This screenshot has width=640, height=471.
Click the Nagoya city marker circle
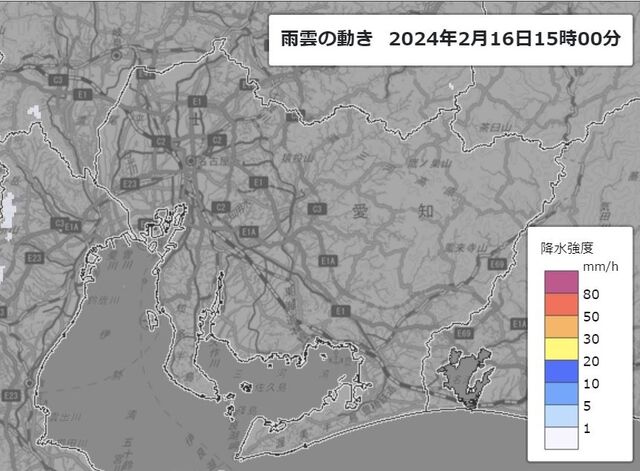tap(191, 161)
